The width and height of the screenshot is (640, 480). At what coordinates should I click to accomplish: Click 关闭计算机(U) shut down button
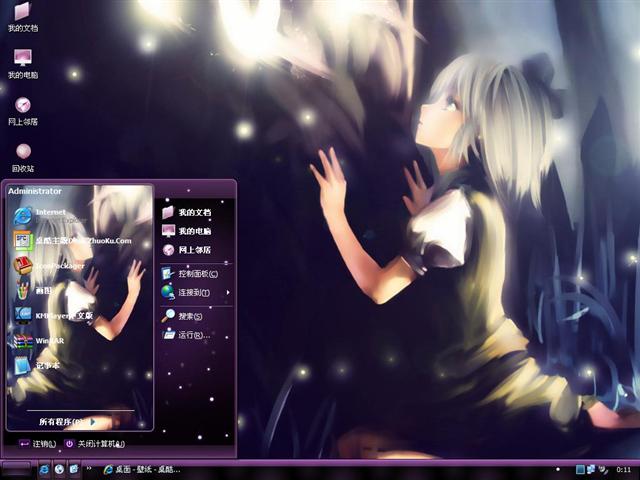[x=95, y=444]
